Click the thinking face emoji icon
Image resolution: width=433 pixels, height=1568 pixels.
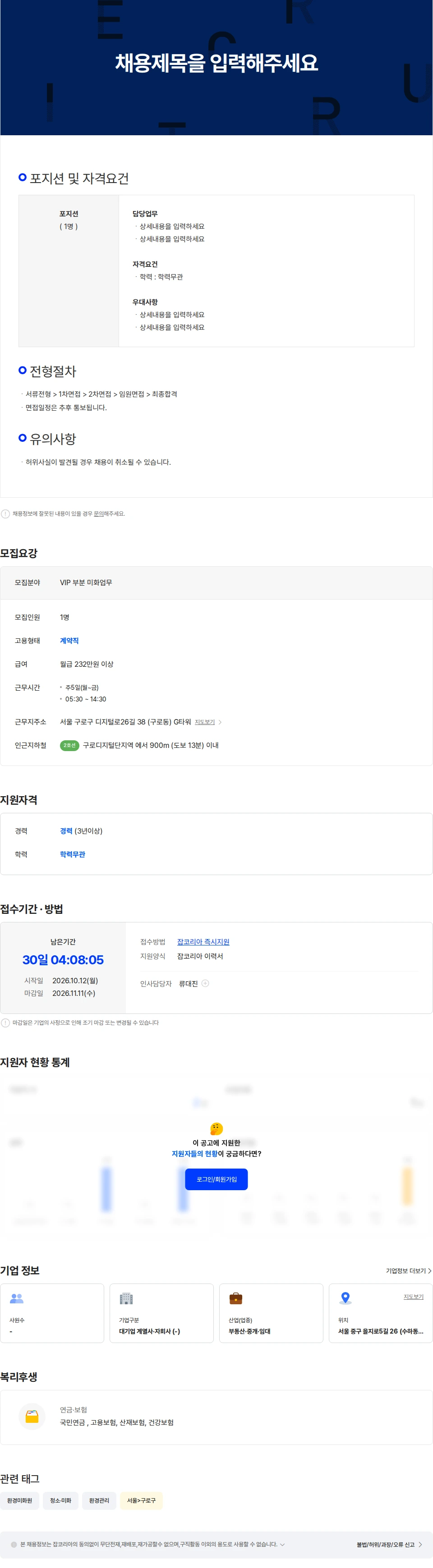[x=216, y=1128]
